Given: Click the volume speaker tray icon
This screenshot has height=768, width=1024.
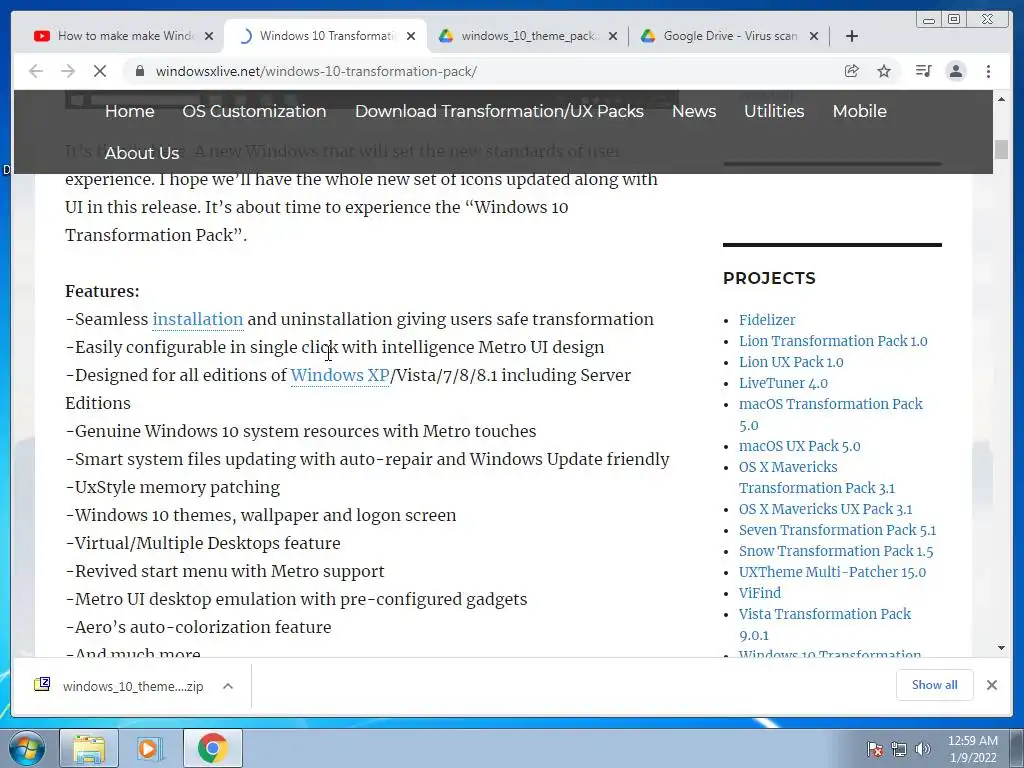Looking at the screenshot, I should 922,749.
